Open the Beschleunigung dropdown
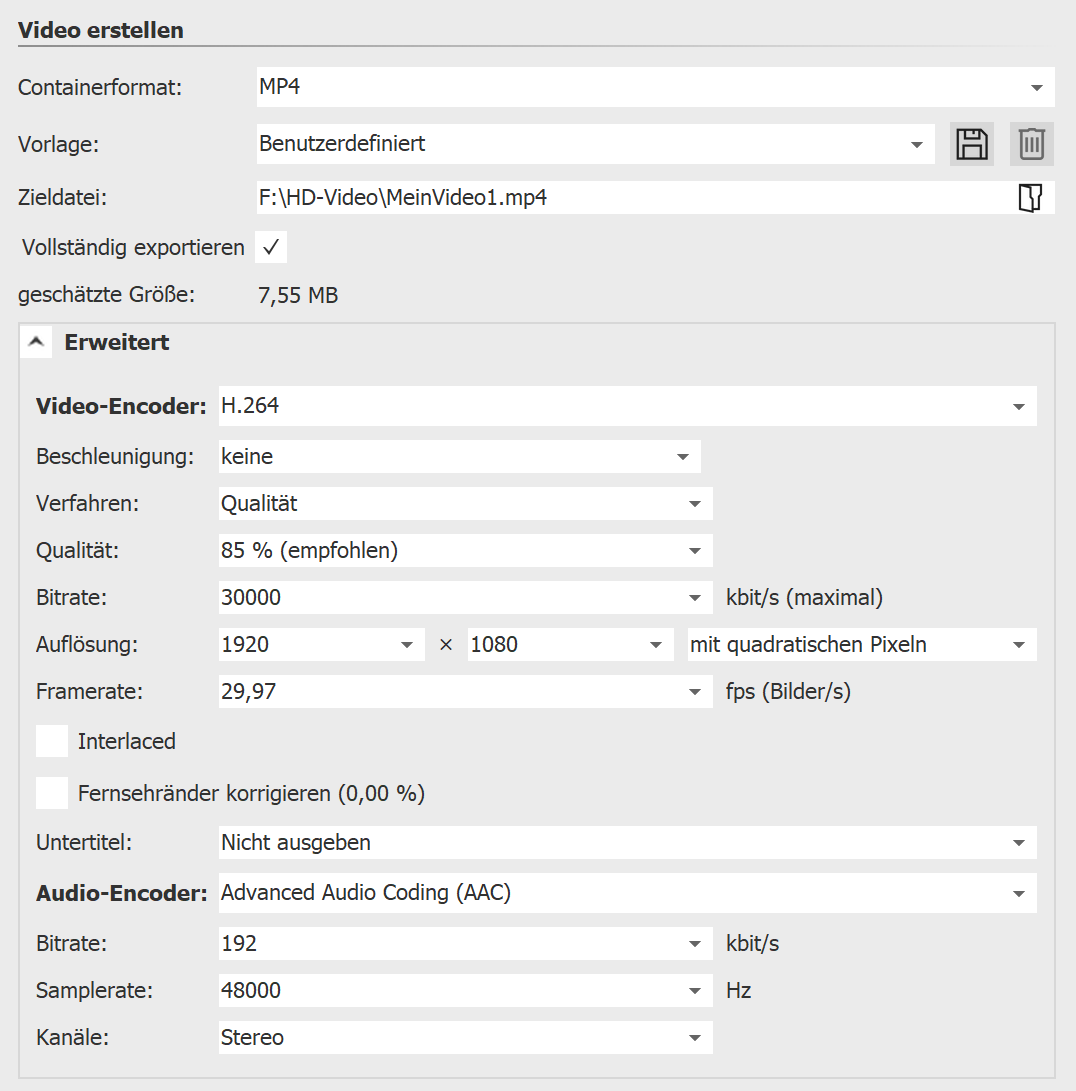The height and width of the screenshot is (1091, 1076). 683,457
